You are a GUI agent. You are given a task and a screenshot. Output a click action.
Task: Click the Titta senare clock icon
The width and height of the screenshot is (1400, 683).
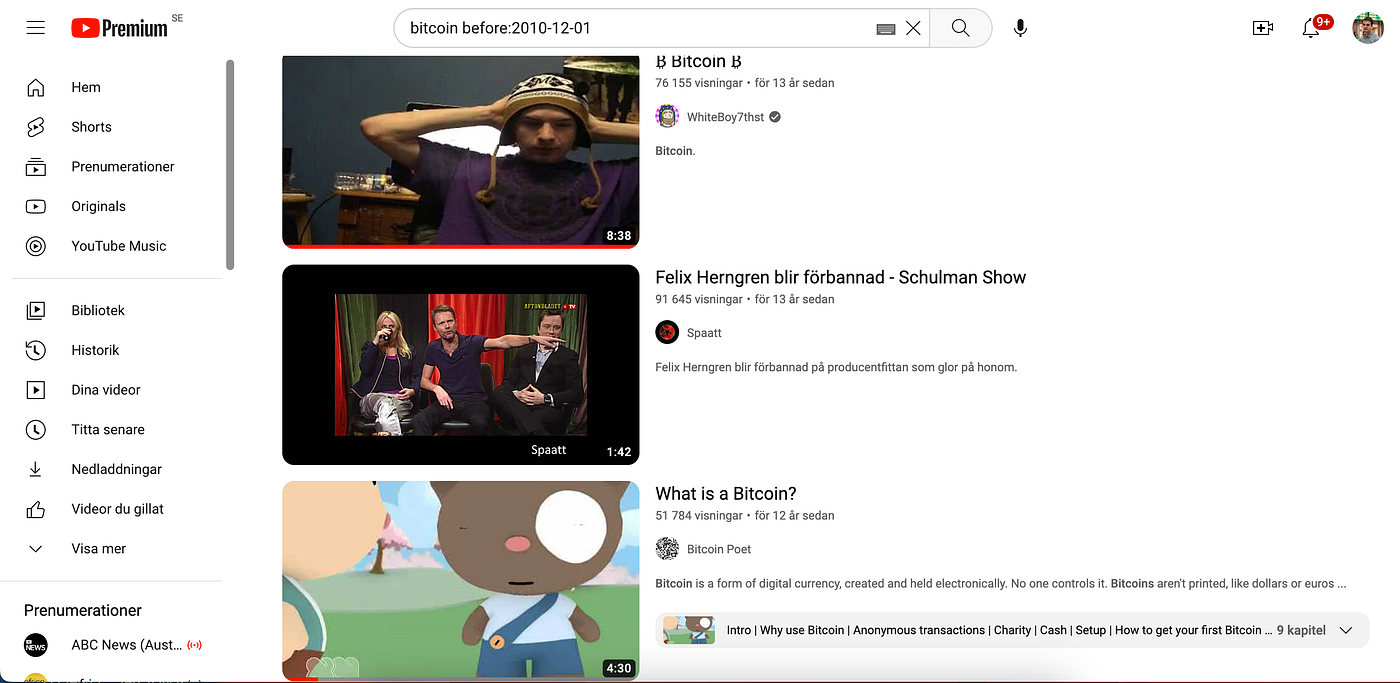pos(36,429)
